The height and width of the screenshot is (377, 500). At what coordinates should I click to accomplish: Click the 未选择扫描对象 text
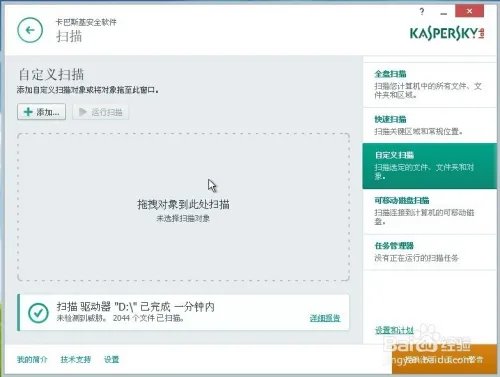click(x=183, y=219)
